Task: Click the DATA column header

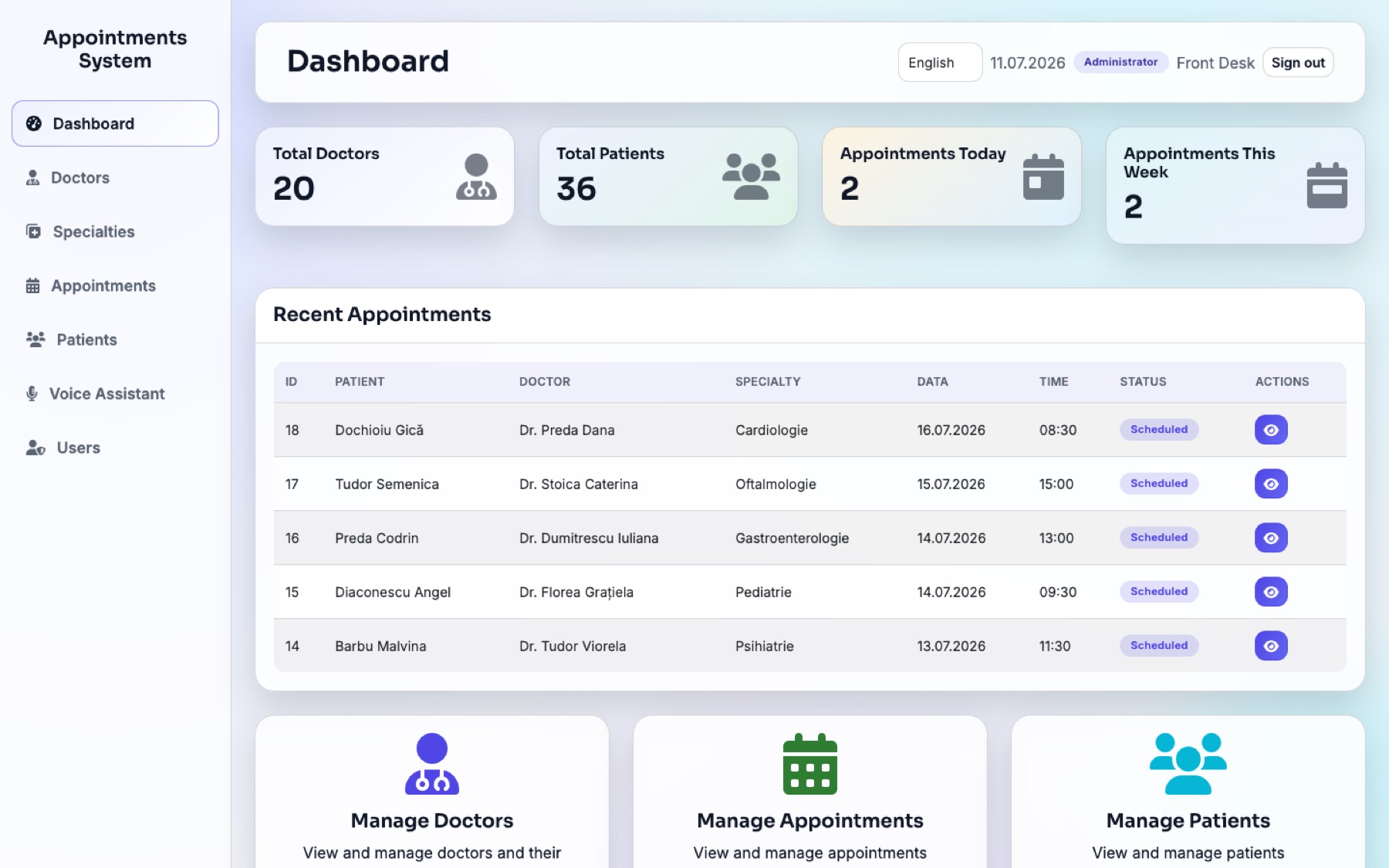Action: pyautogui.click(x=932, y=382)
